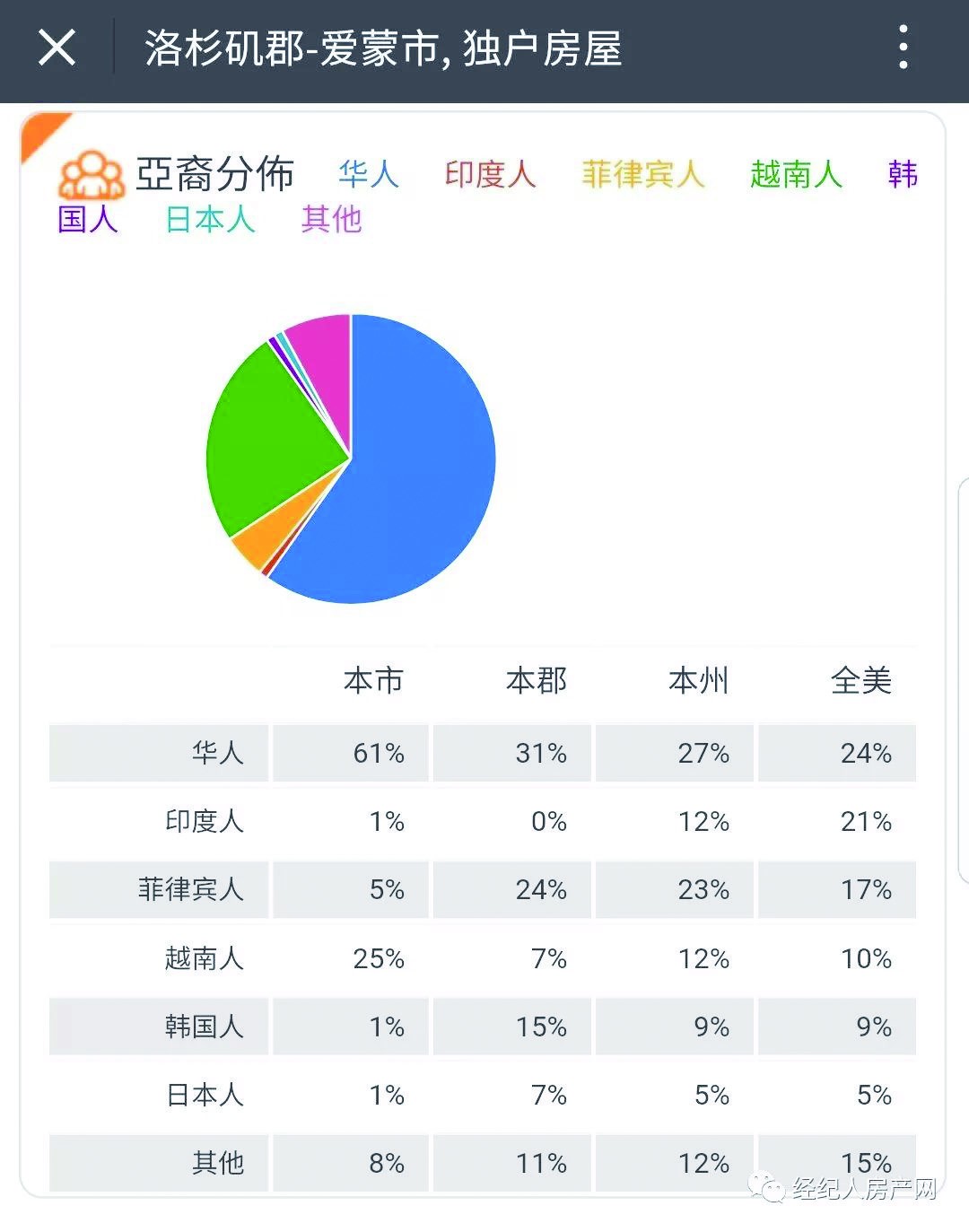This screenshot has width=969, height=1232.
Task: Click the WeChat watermark logo icon
Action: tap(770, 1189)
